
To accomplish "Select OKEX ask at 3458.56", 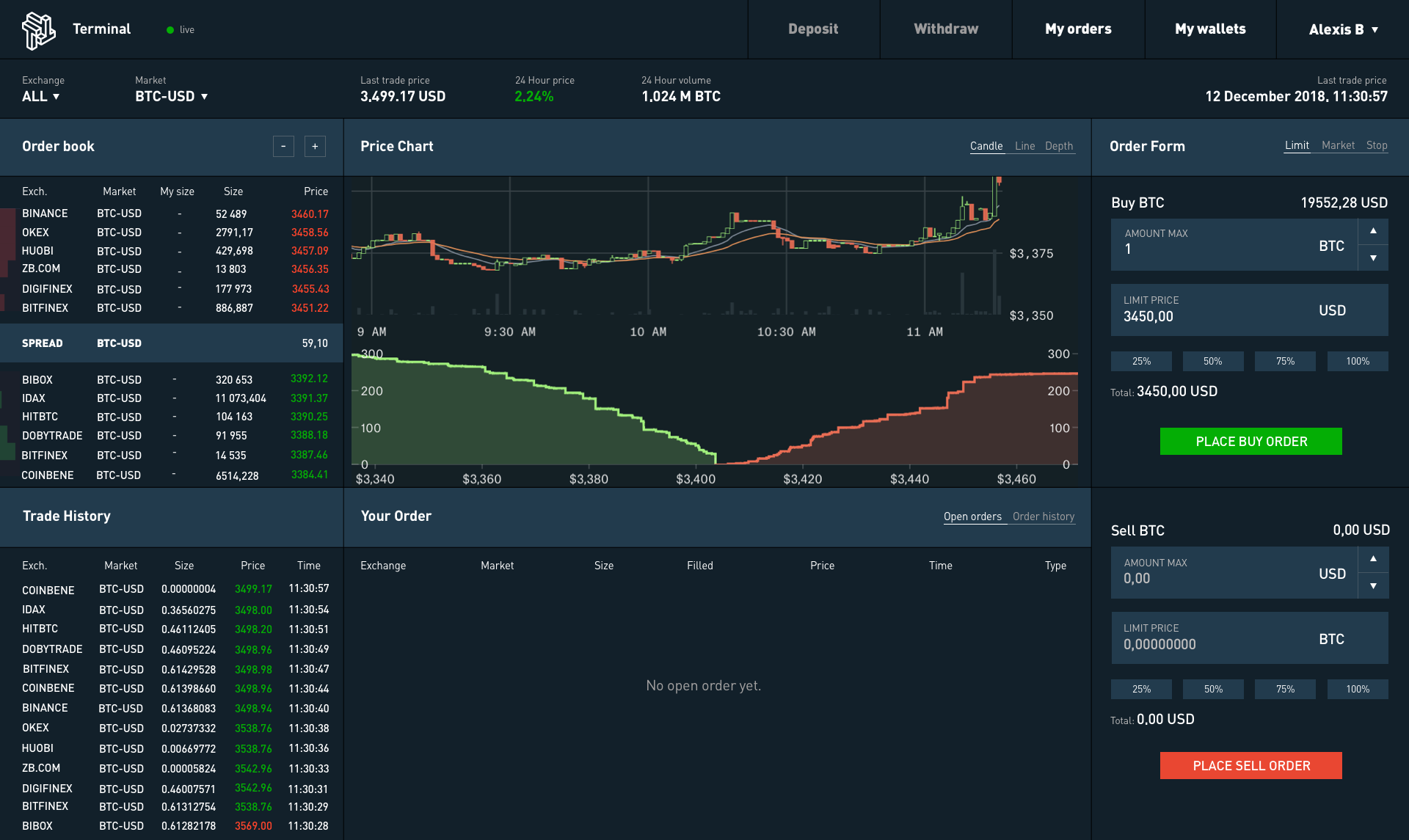I will [172, 233].
